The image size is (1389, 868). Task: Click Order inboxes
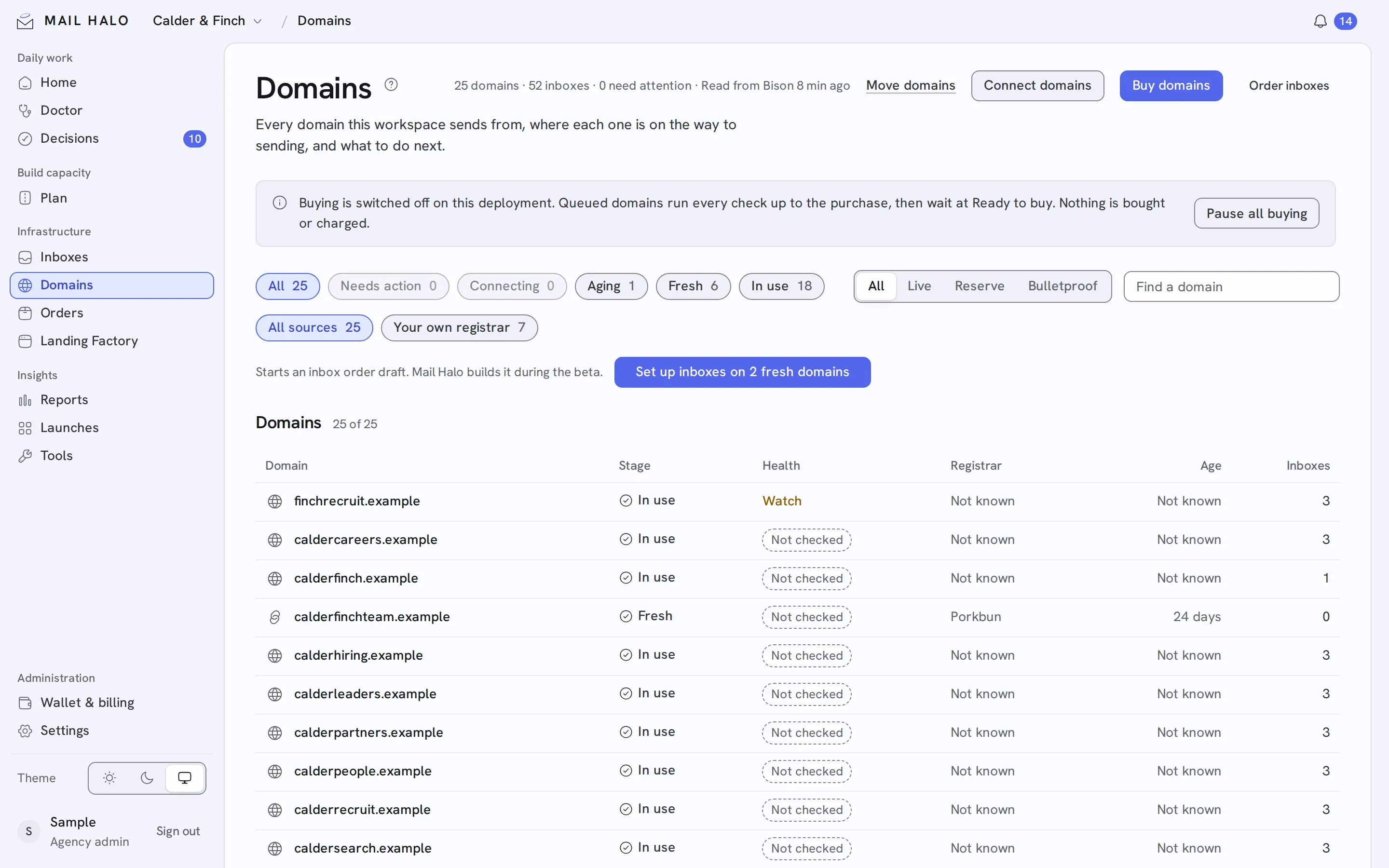pos(1289,85)
